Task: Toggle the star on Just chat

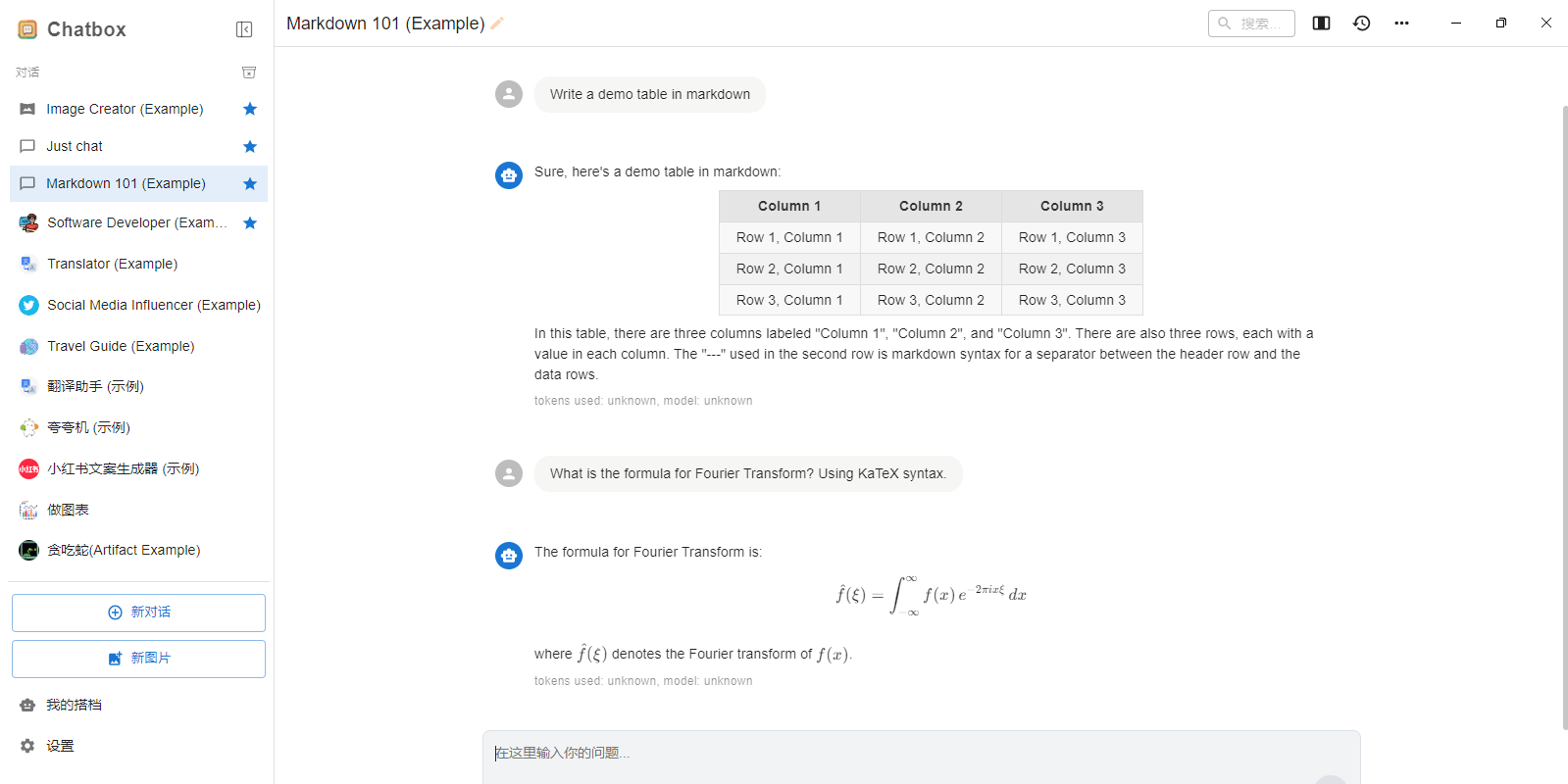Action: coord(250,146)
